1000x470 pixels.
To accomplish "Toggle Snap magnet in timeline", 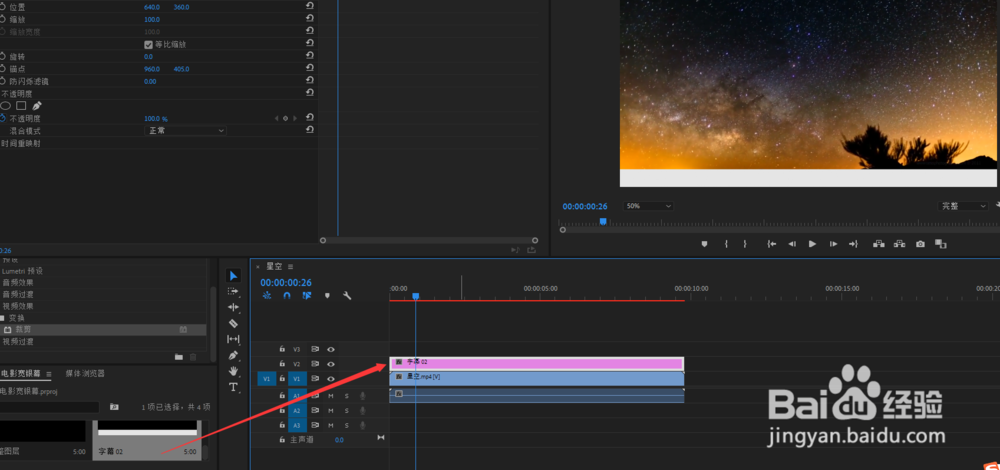I will coord(287,296).
